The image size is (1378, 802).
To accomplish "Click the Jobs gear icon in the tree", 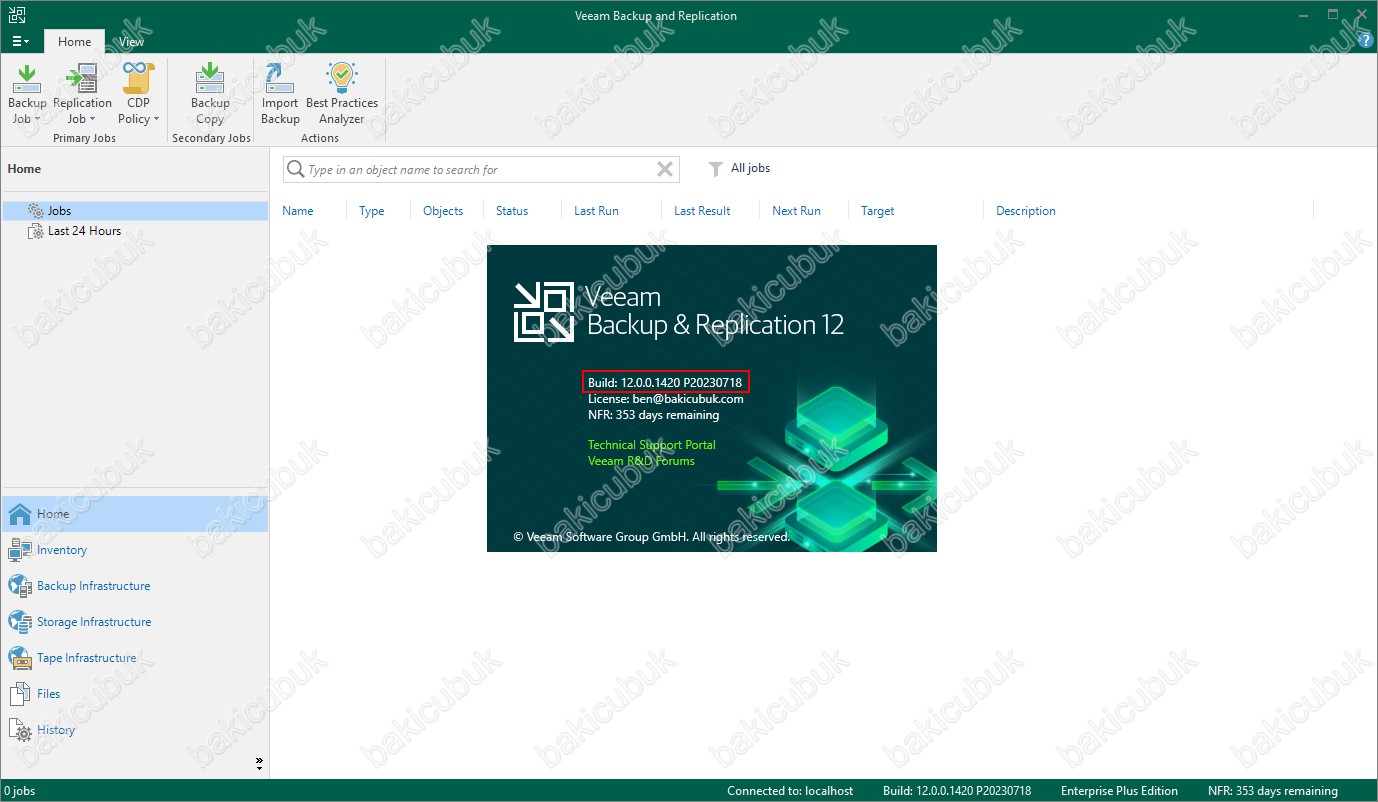I will pos(36,211).
